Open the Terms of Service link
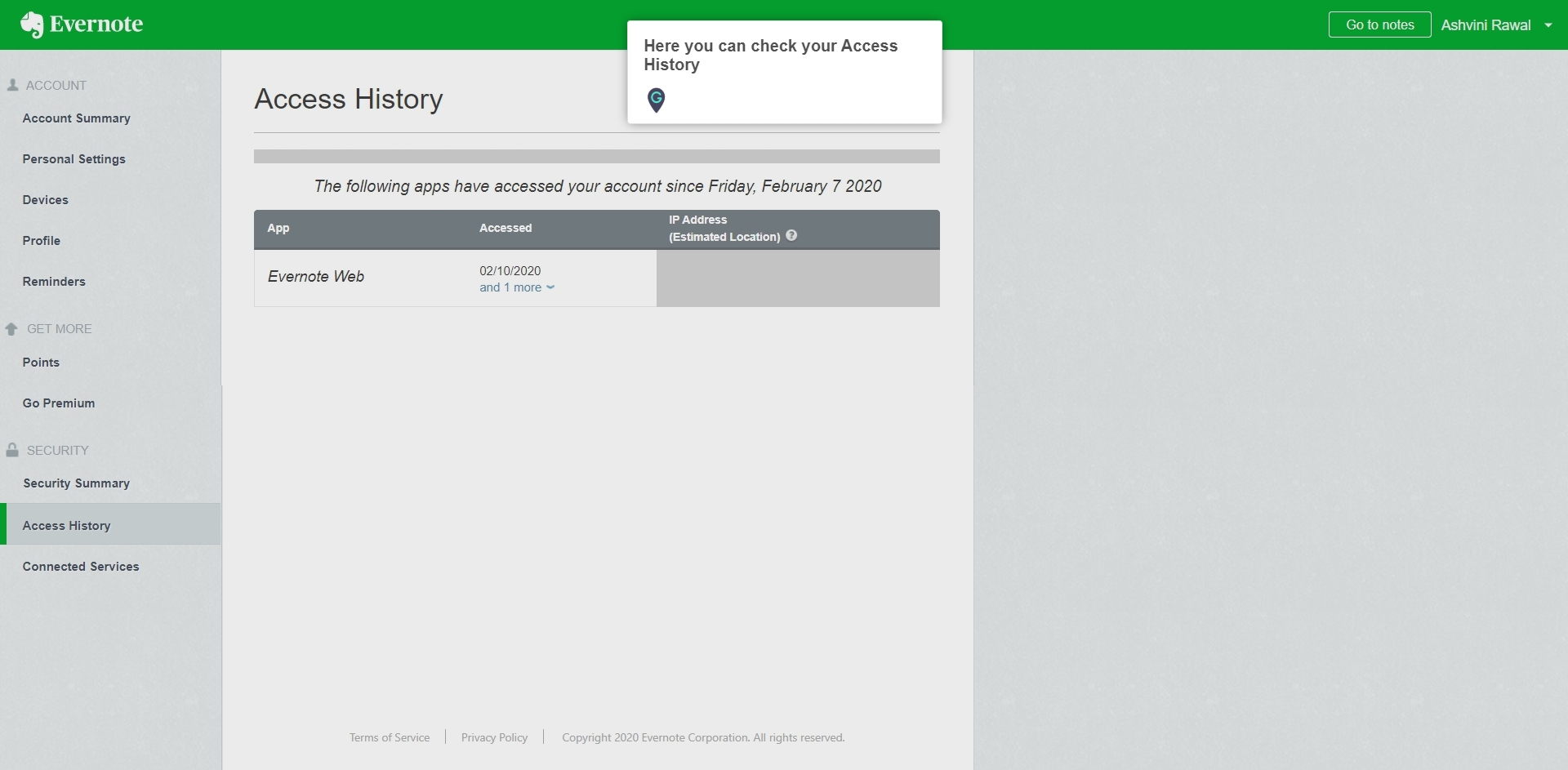Screen dimensions: 1568x770 tap(390, 737)
